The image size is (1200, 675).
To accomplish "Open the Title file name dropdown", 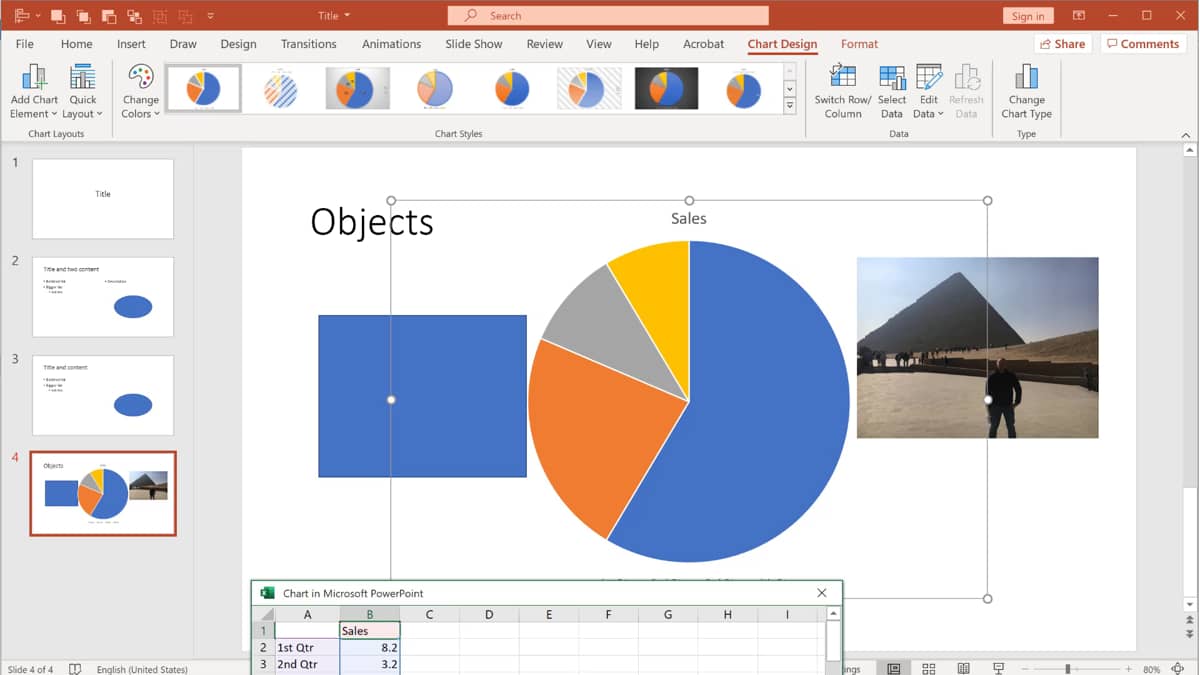I will tap(334, 16).
